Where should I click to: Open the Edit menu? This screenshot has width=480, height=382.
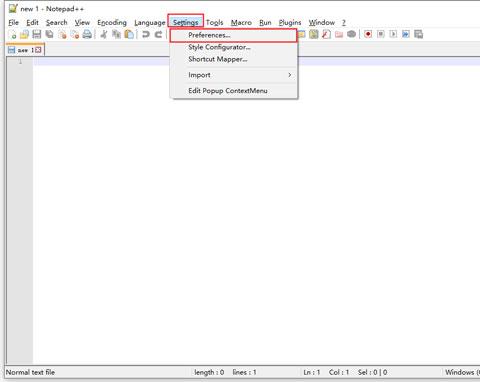(x=32, y=23)
